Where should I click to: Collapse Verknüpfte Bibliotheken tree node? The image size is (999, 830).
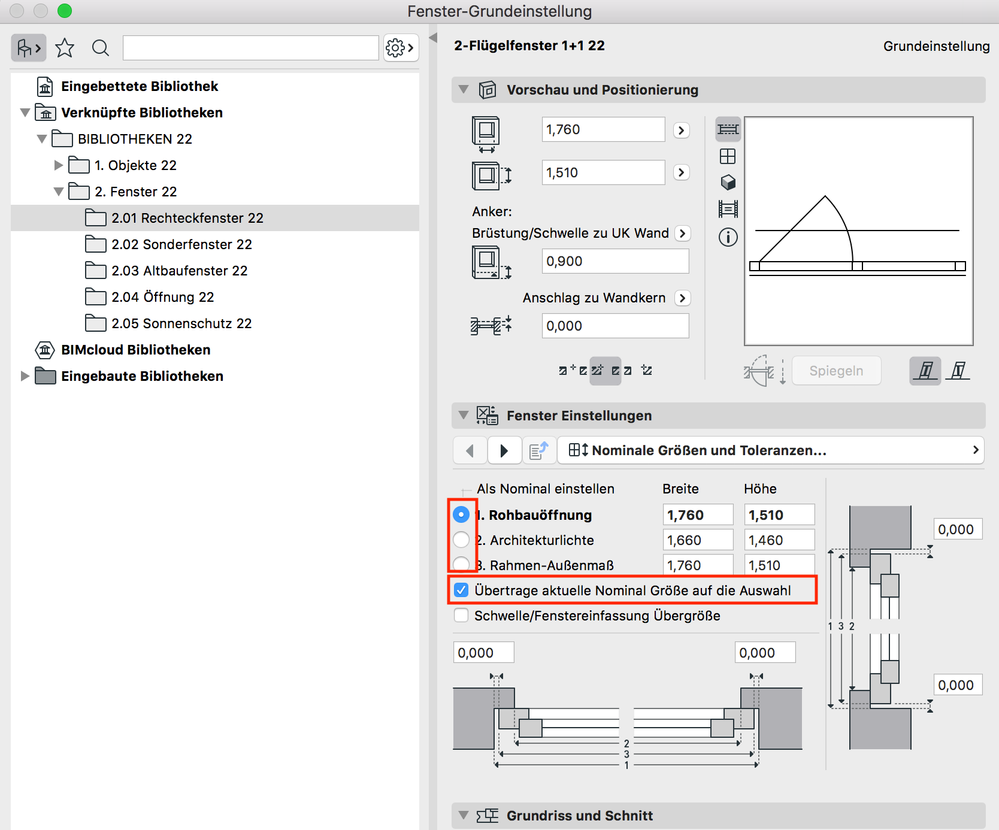tap(25, 113)
